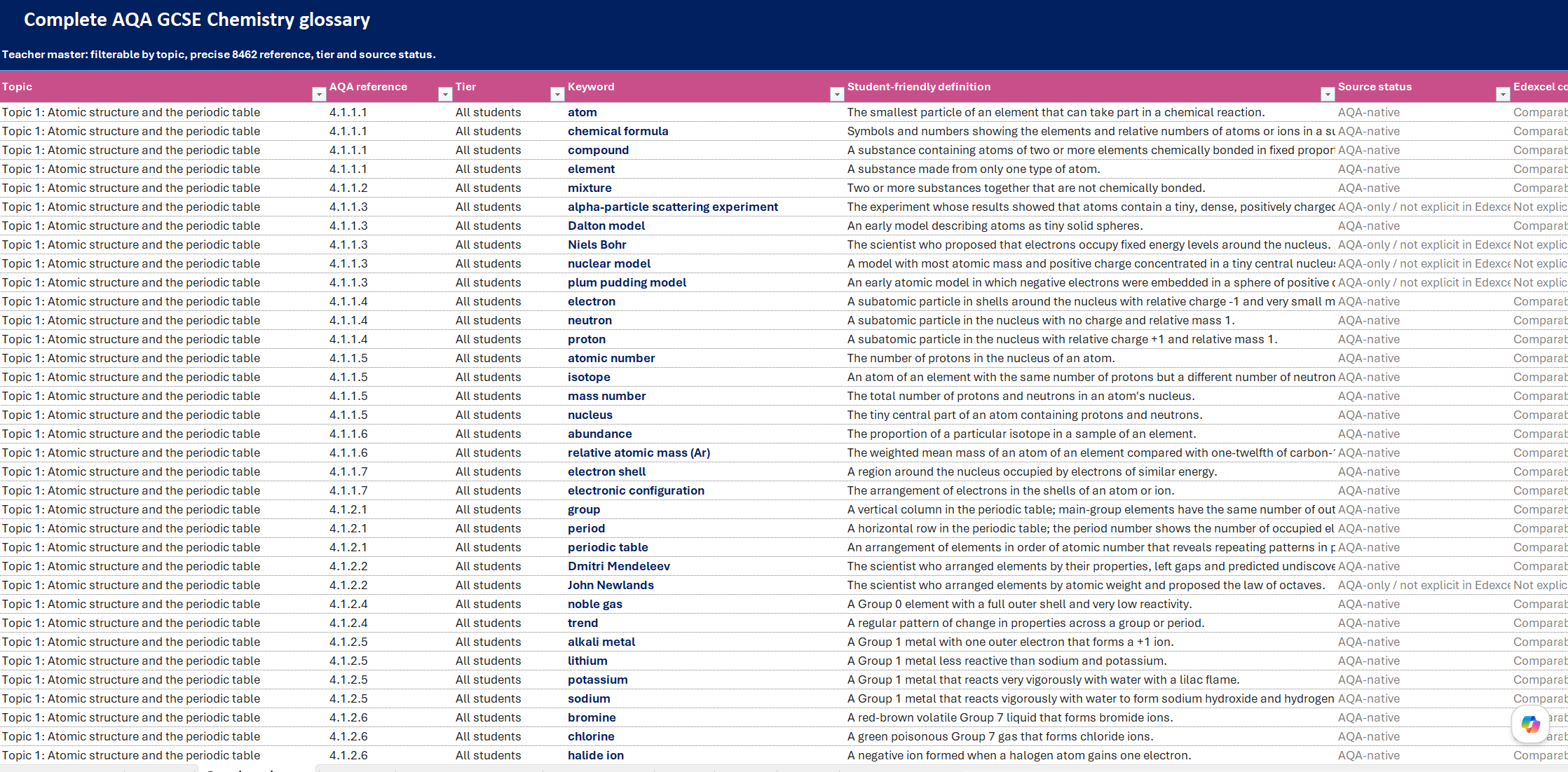Select the keyword cell 'neutron'
Viewport: 1568px width, 772px height.
coord(704,320)
